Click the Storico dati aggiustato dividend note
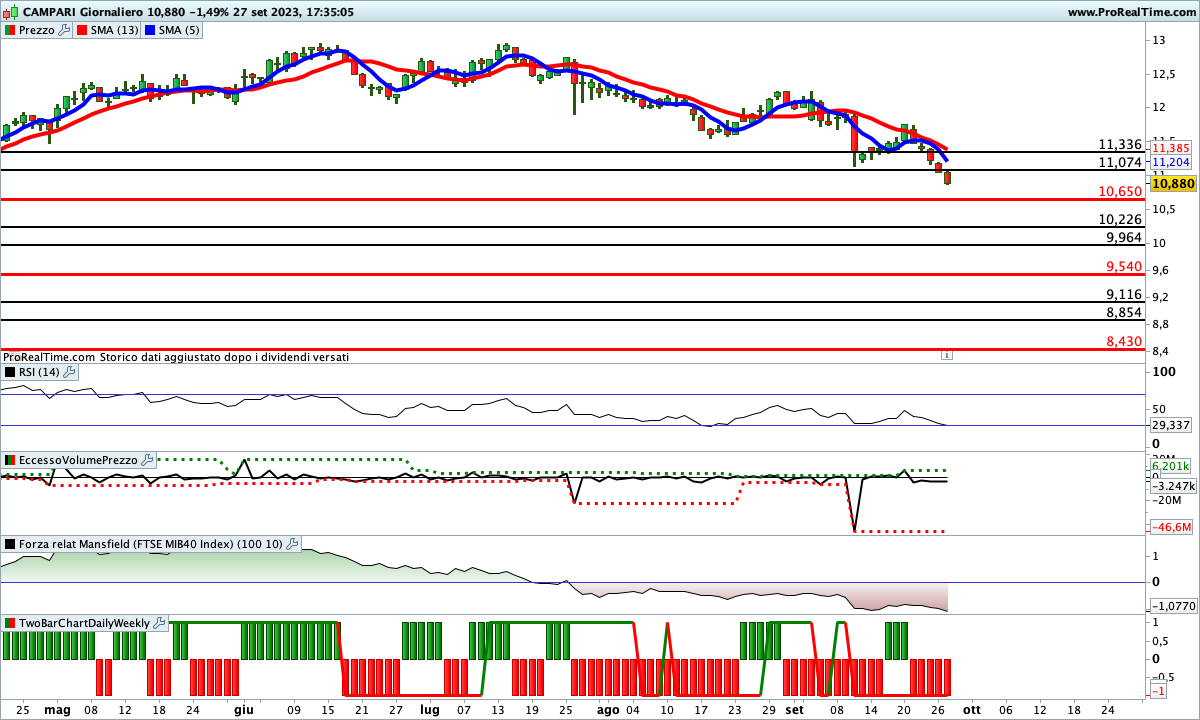1200x720 pixels. point(224,356)
